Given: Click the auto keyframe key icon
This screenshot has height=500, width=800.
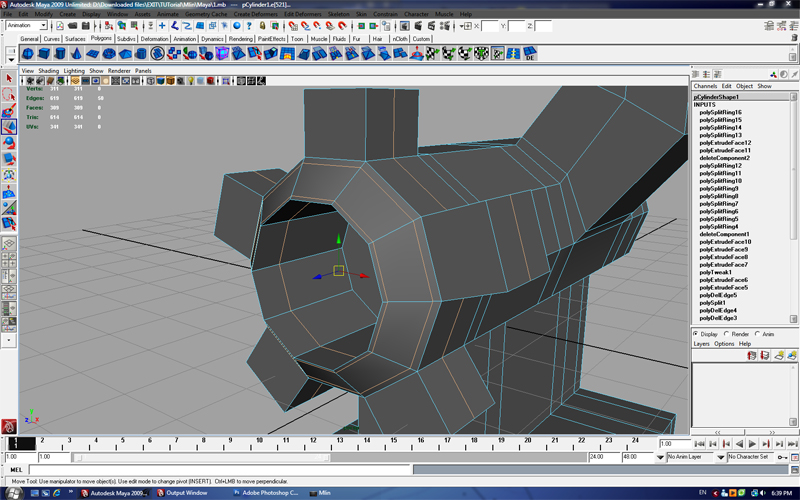Looking at the screenshot, I should coord(780,457).
